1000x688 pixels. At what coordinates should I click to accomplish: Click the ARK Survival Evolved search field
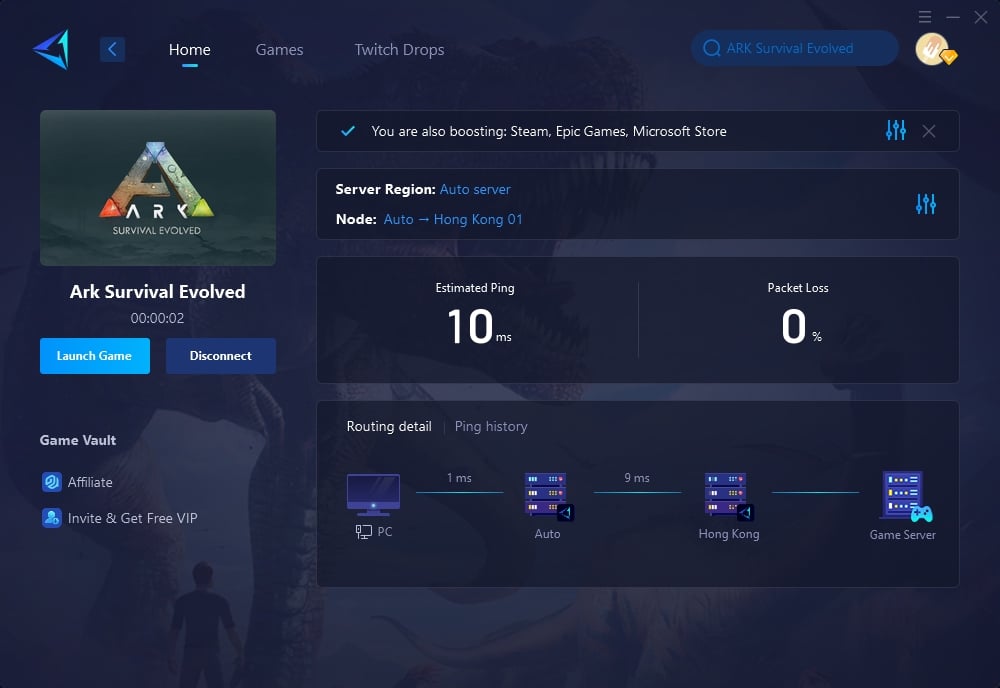point(795,48)
